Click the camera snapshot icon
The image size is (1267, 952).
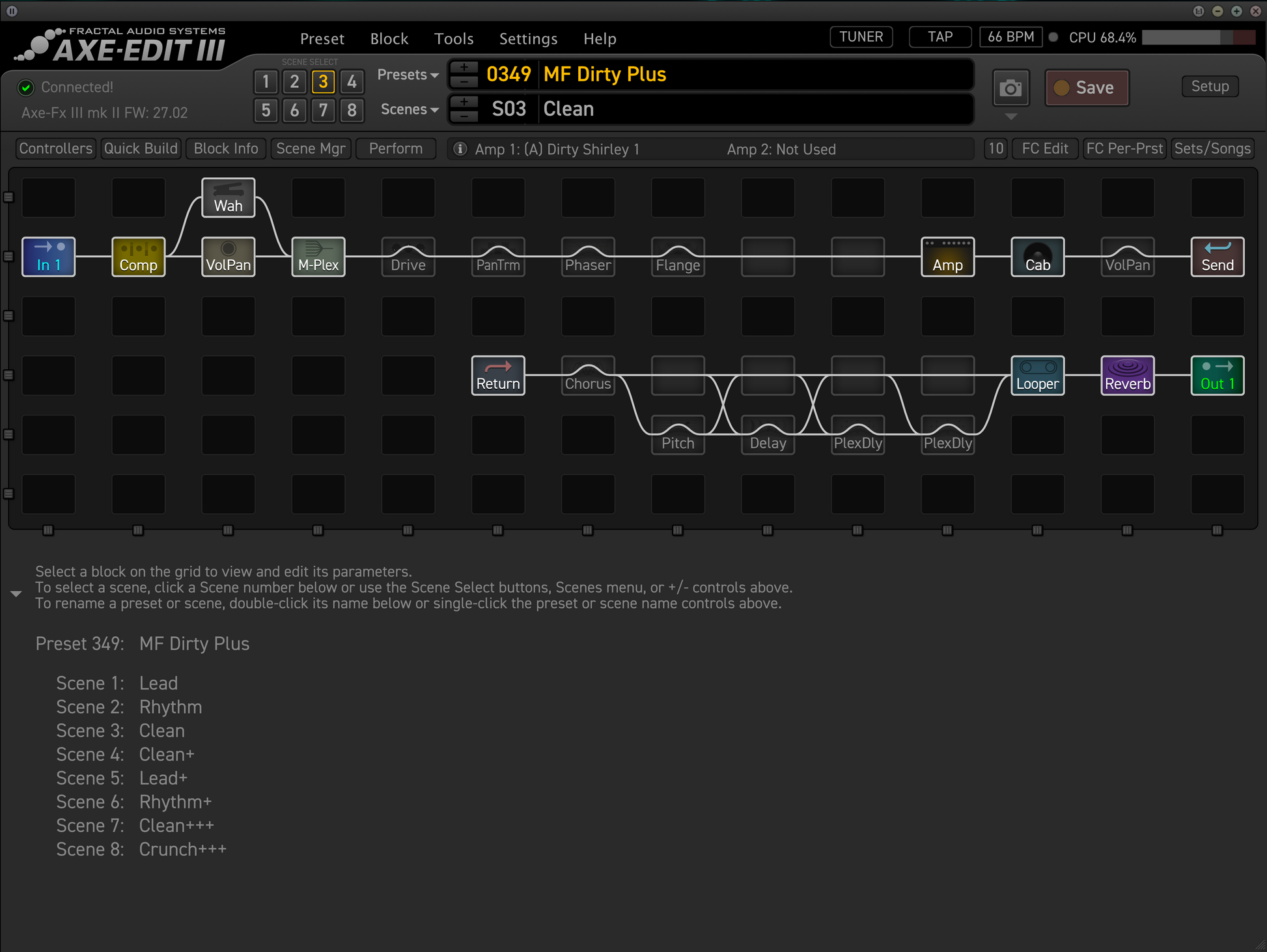tap(1010, 88)
